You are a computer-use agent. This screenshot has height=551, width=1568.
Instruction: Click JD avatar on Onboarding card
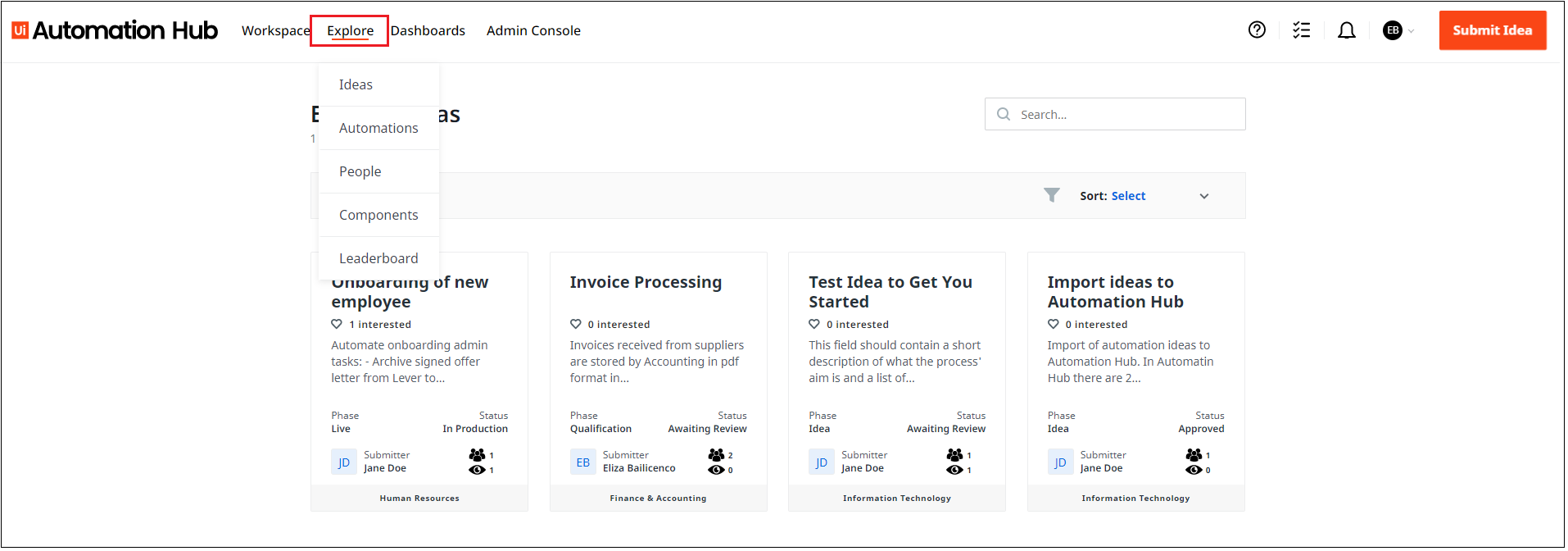point(344,462)
